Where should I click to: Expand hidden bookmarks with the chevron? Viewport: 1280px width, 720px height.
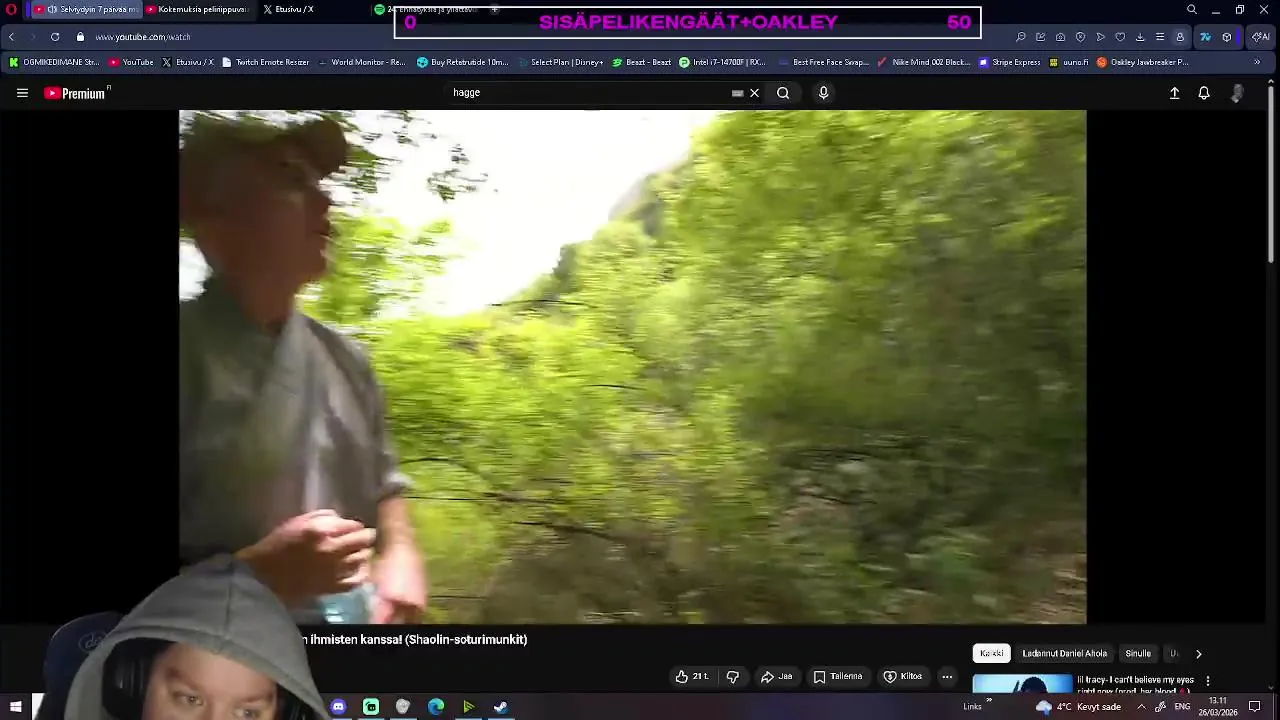[x=1257, y=62]
